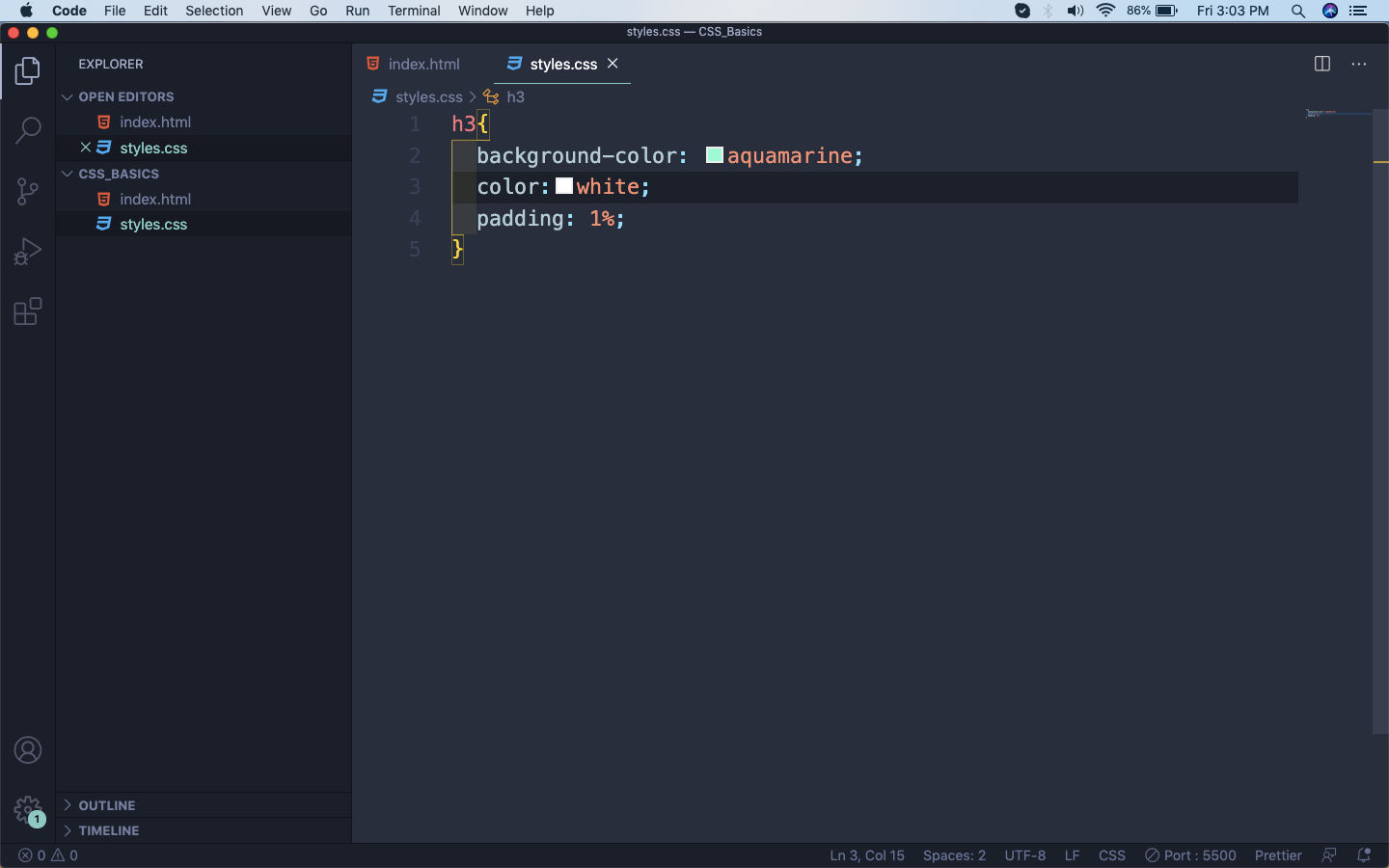The height and width of the screenshot is (868, 1389).
Task: Open the File menu
Action: 115,11
